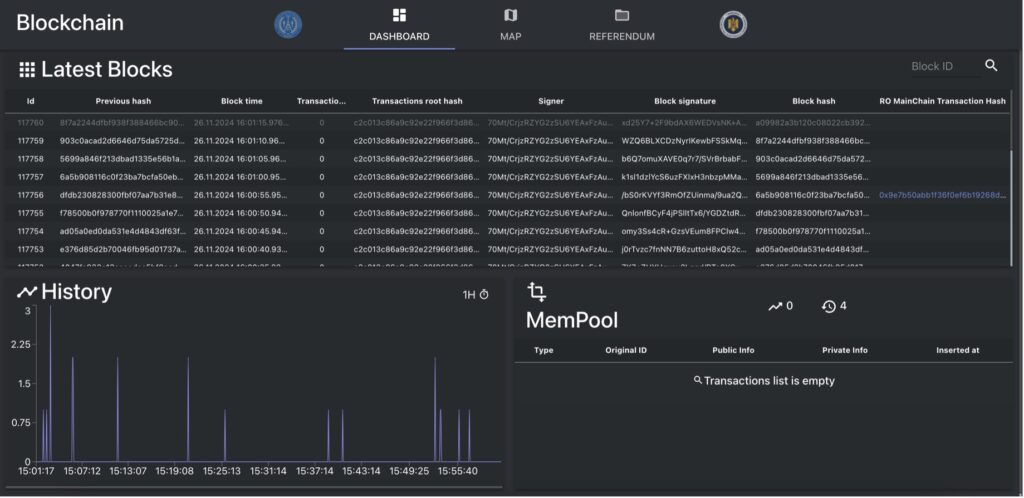The image size is (1024, 498).
Task: Focus the Block ID search field
Action: coord(940,67)
